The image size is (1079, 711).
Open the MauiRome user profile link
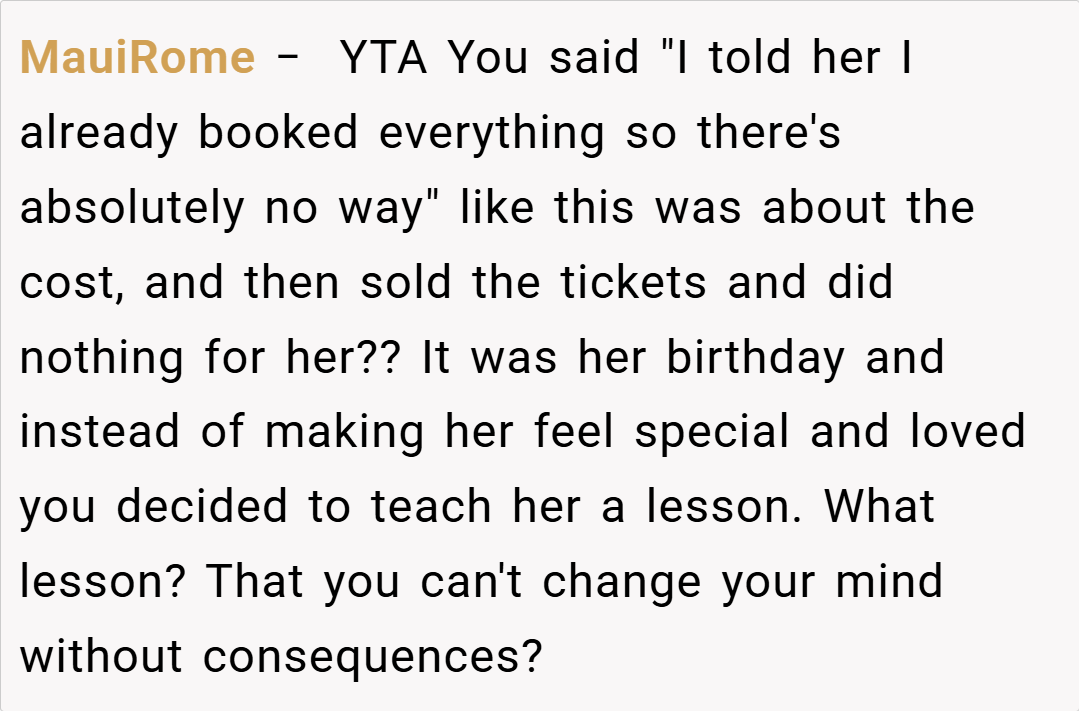pos(137,58)
